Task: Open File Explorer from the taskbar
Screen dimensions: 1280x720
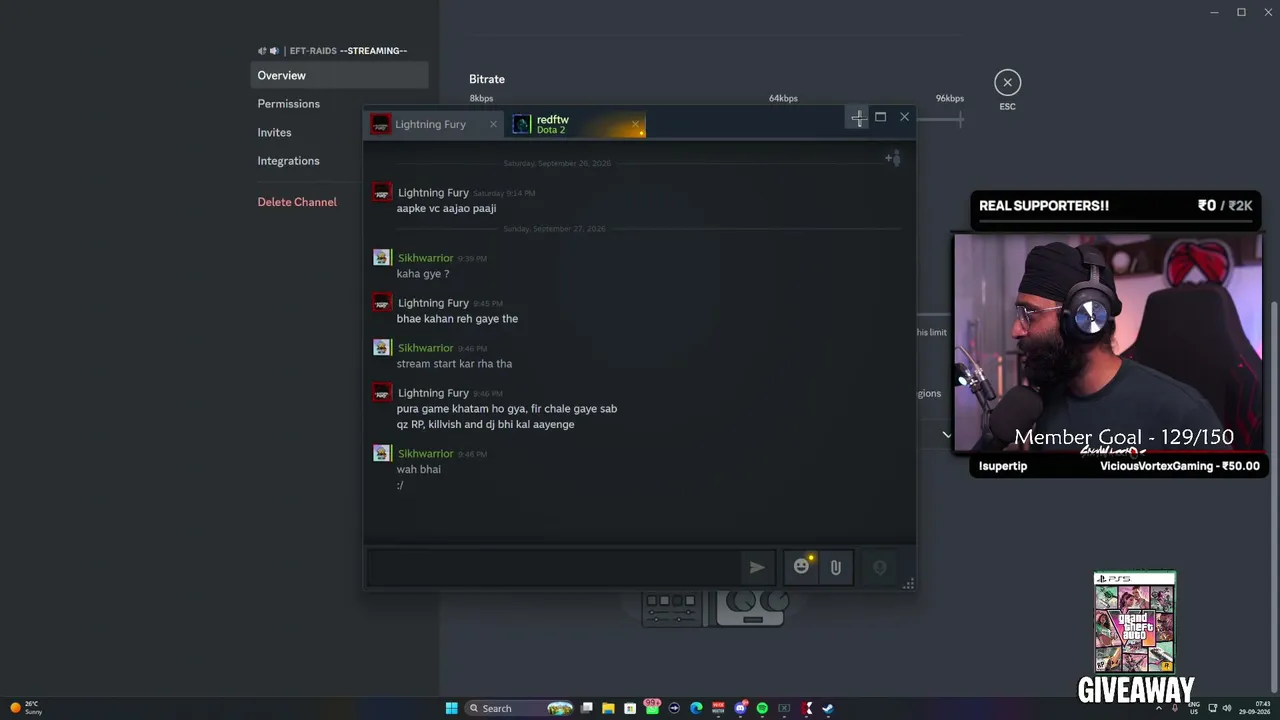Action: [x=608, y=708]
